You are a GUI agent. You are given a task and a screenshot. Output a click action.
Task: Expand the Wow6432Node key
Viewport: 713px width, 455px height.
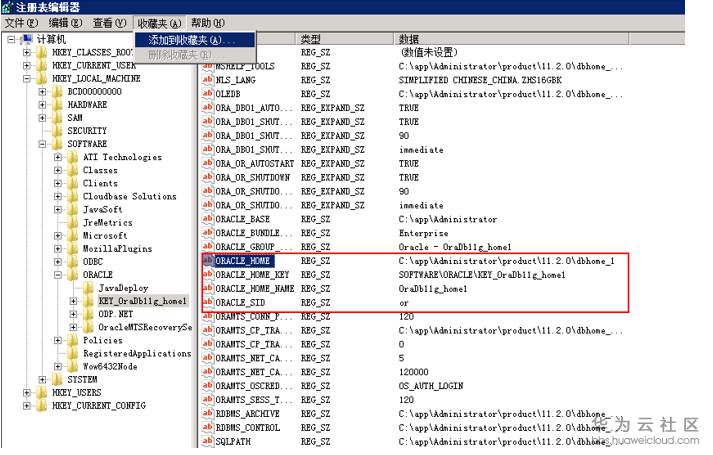coord(58,366)
